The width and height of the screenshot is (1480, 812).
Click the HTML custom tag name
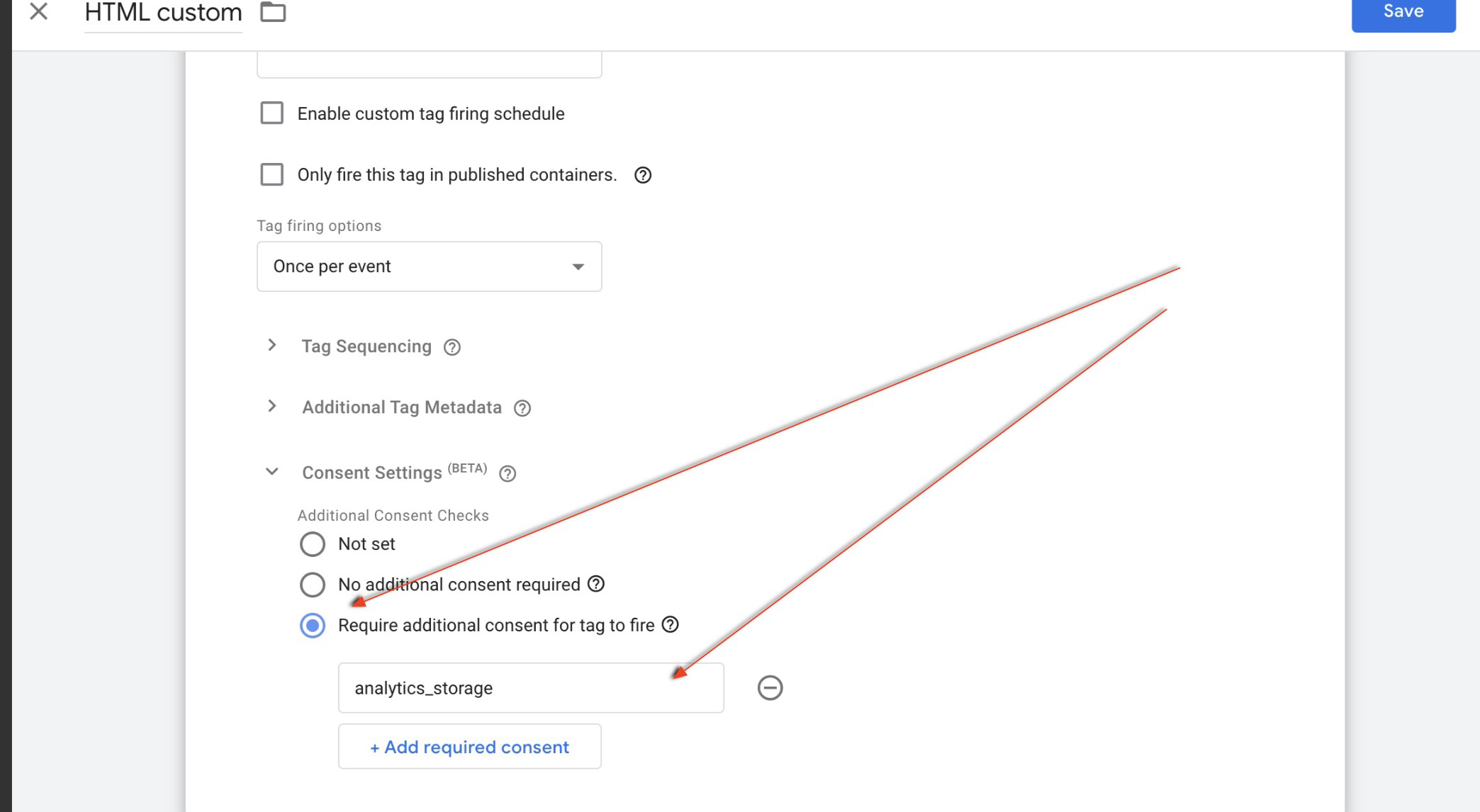click(162, 12)
